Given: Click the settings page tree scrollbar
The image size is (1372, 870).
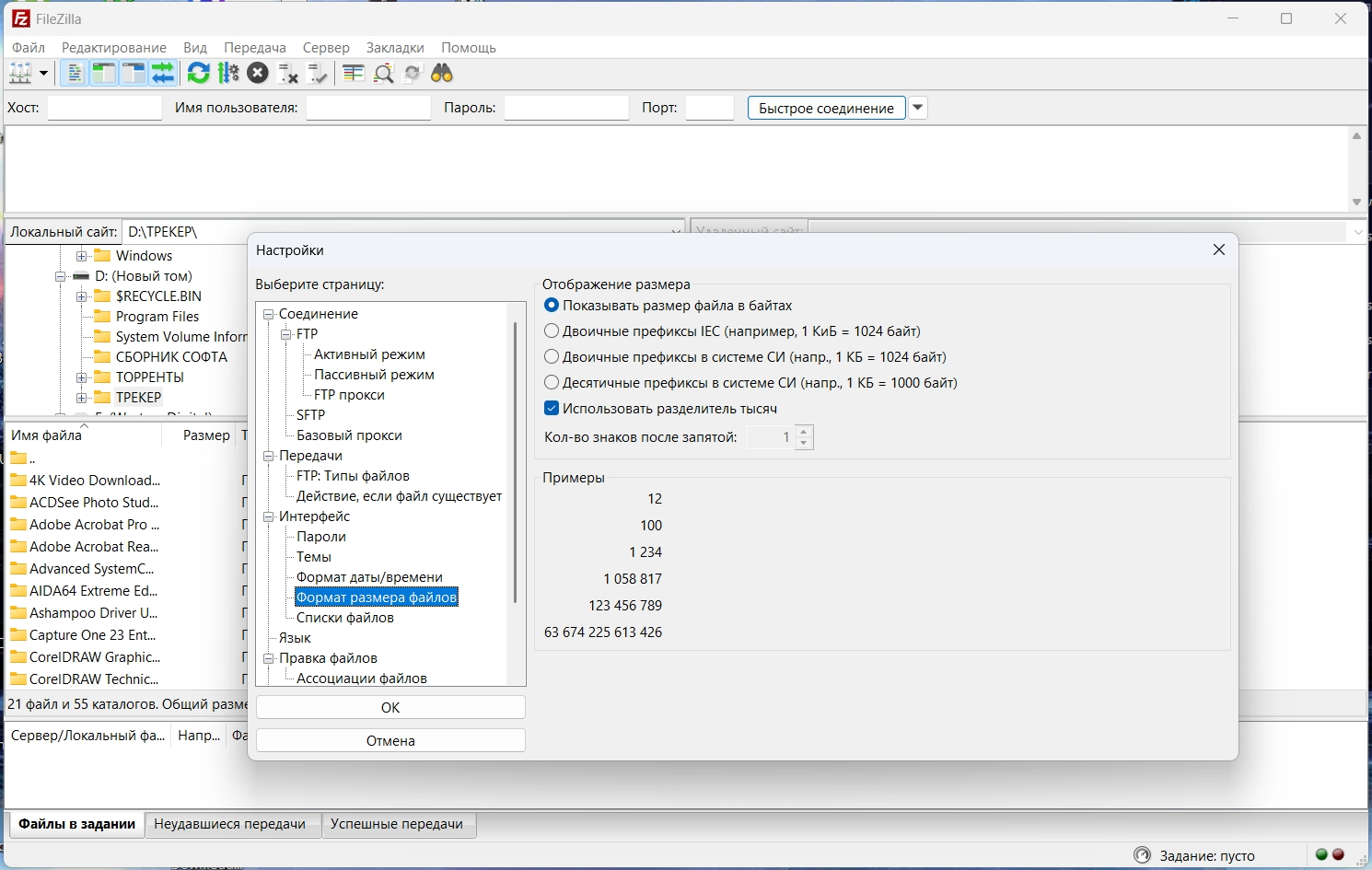Looking at the screenshot, I should tap(515, 460).
